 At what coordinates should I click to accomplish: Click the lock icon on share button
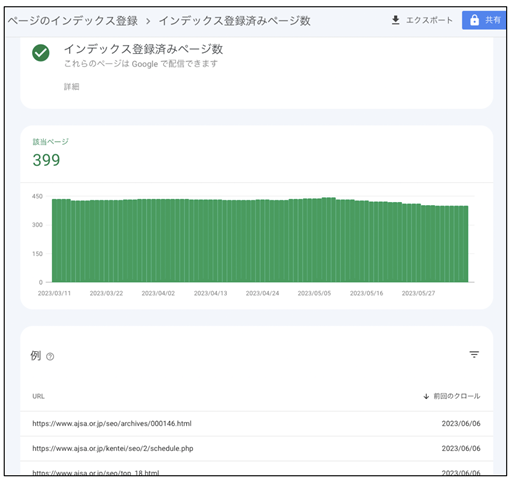point(474,20)
